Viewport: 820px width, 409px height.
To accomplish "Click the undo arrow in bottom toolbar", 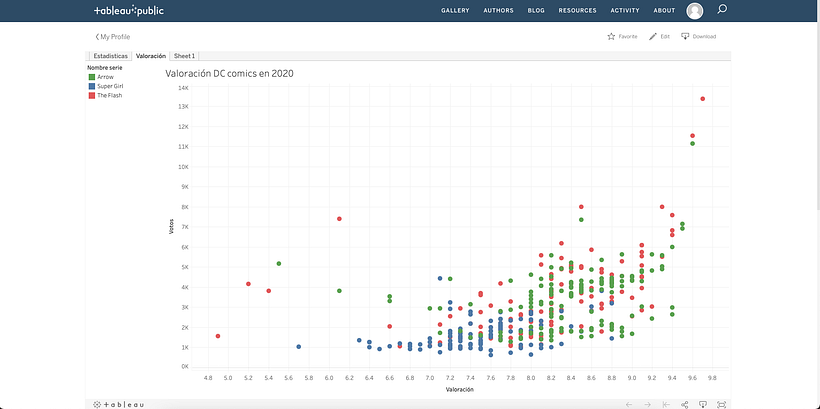I will pyautogui.click(x=629, y=404).
